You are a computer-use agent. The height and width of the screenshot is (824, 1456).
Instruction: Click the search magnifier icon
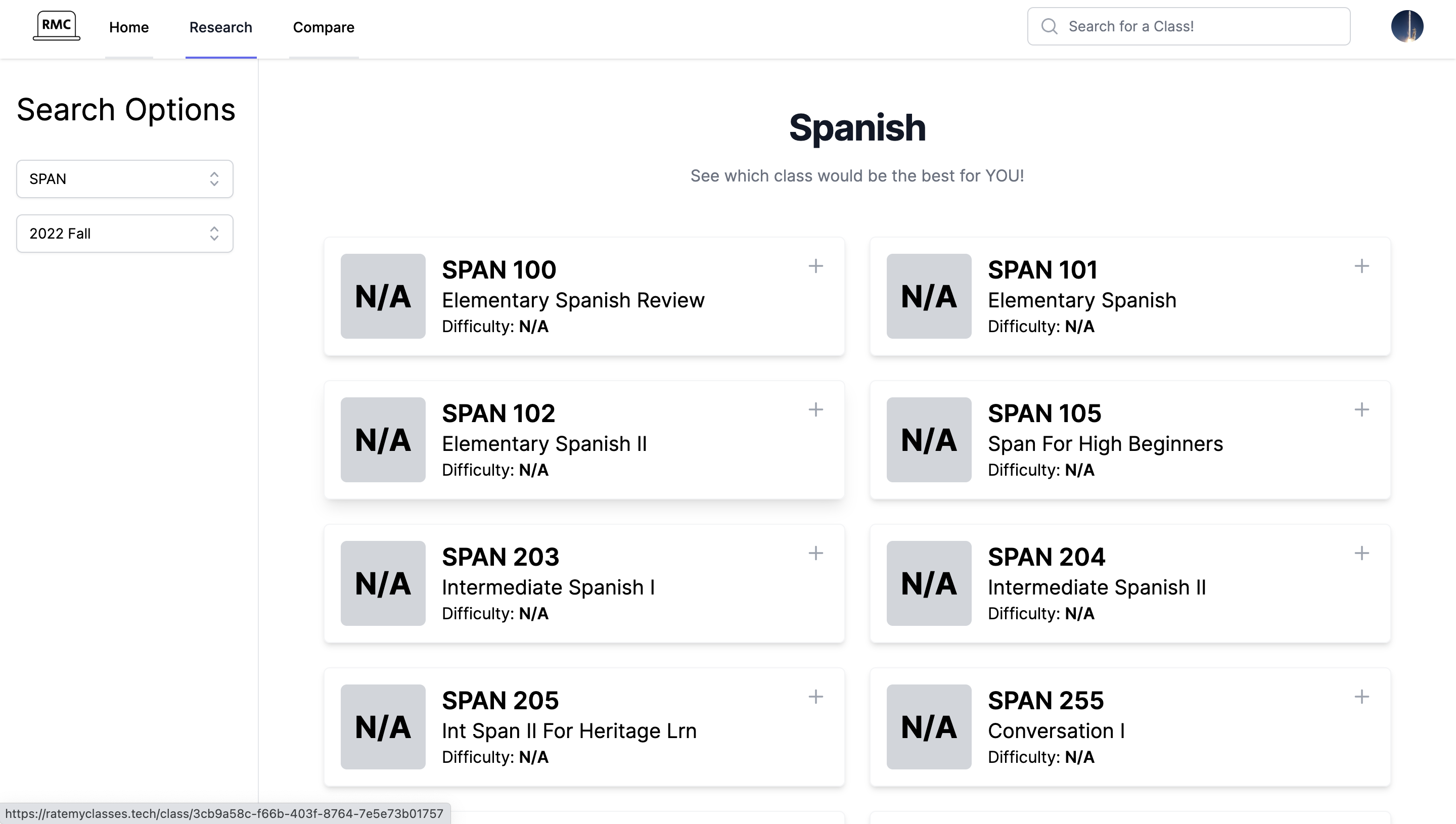coord(1049,27)
